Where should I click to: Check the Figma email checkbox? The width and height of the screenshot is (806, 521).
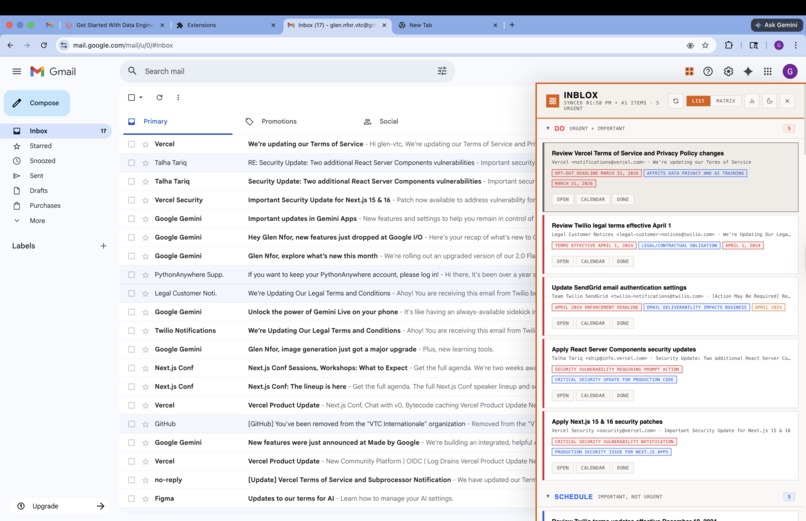tap(131, 498)
